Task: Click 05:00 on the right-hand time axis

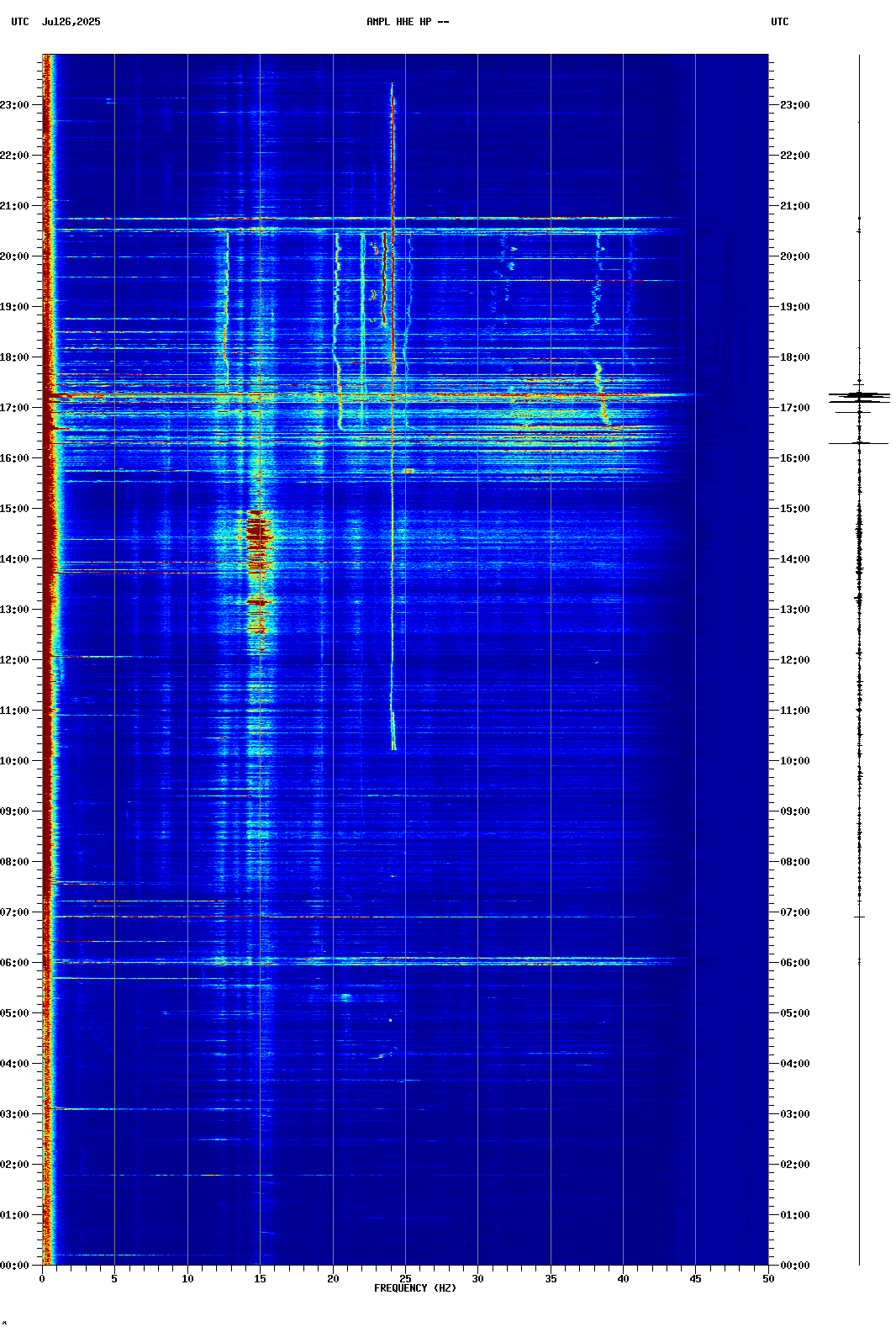Action: [795, 1013]
